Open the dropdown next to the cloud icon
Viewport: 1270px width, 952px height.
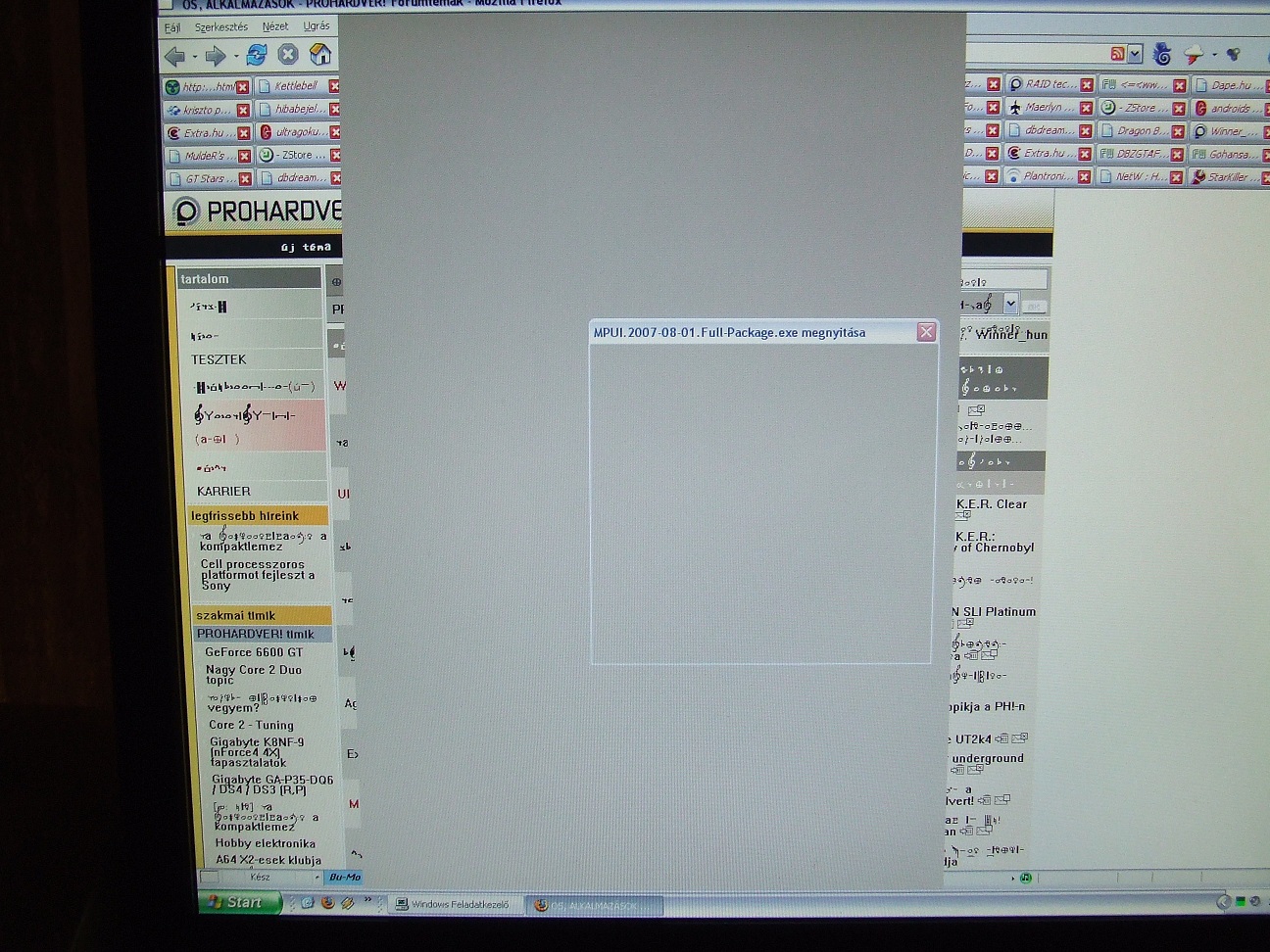tap(1214, 56)
